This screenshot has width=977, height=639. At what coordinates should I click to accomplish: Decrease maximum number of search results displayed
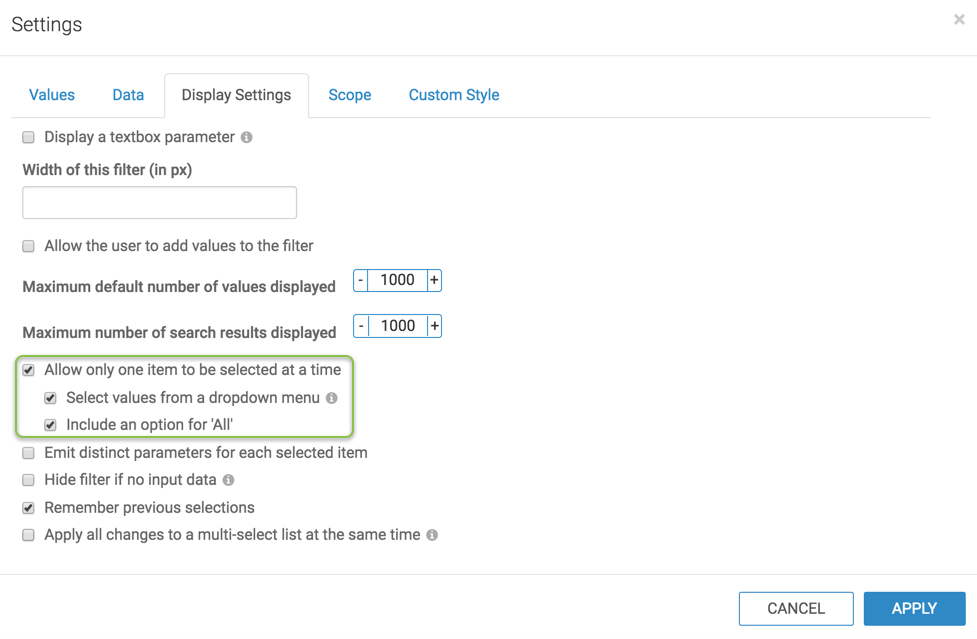pyautogui.click(x=361, y=326)
